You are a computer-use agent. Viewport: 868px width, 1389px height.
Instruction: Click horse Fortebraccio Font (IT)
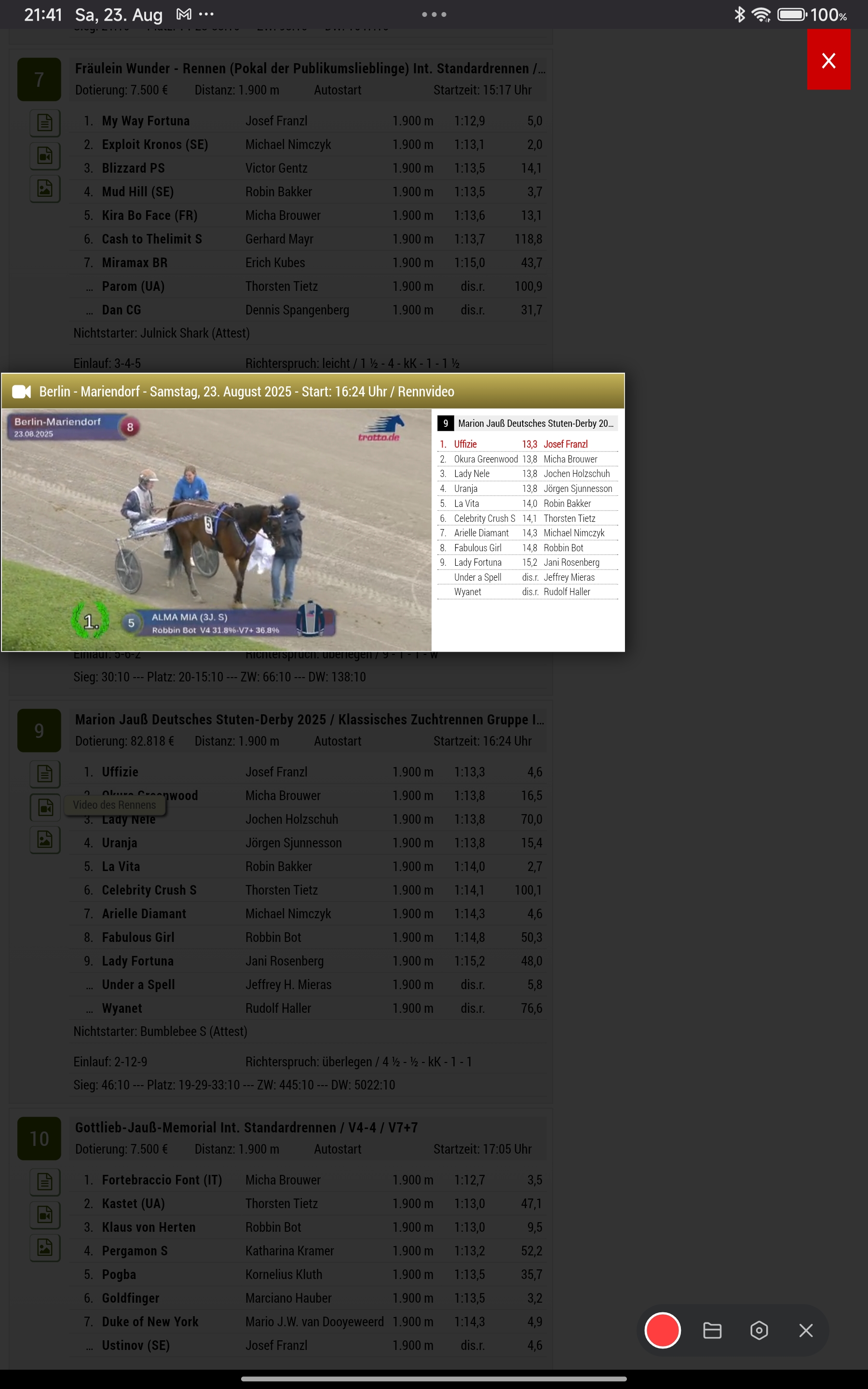(162, 1180)
